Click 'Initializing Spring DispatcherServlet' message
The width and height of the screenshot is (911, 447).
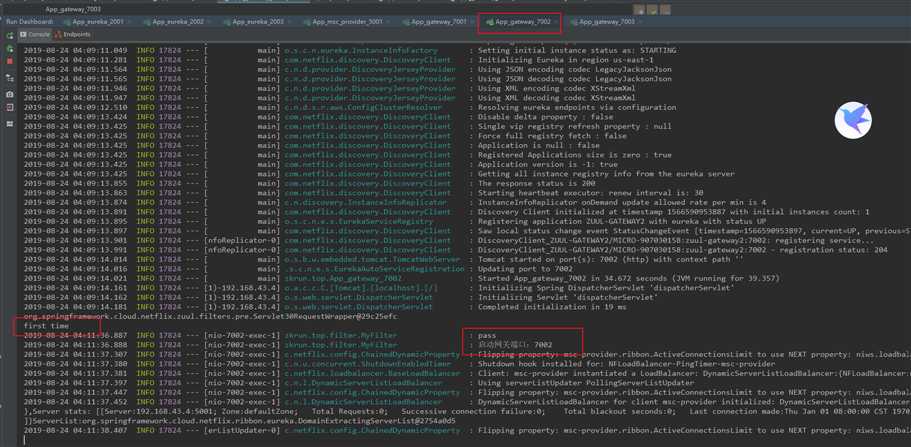tap(606, 288)
